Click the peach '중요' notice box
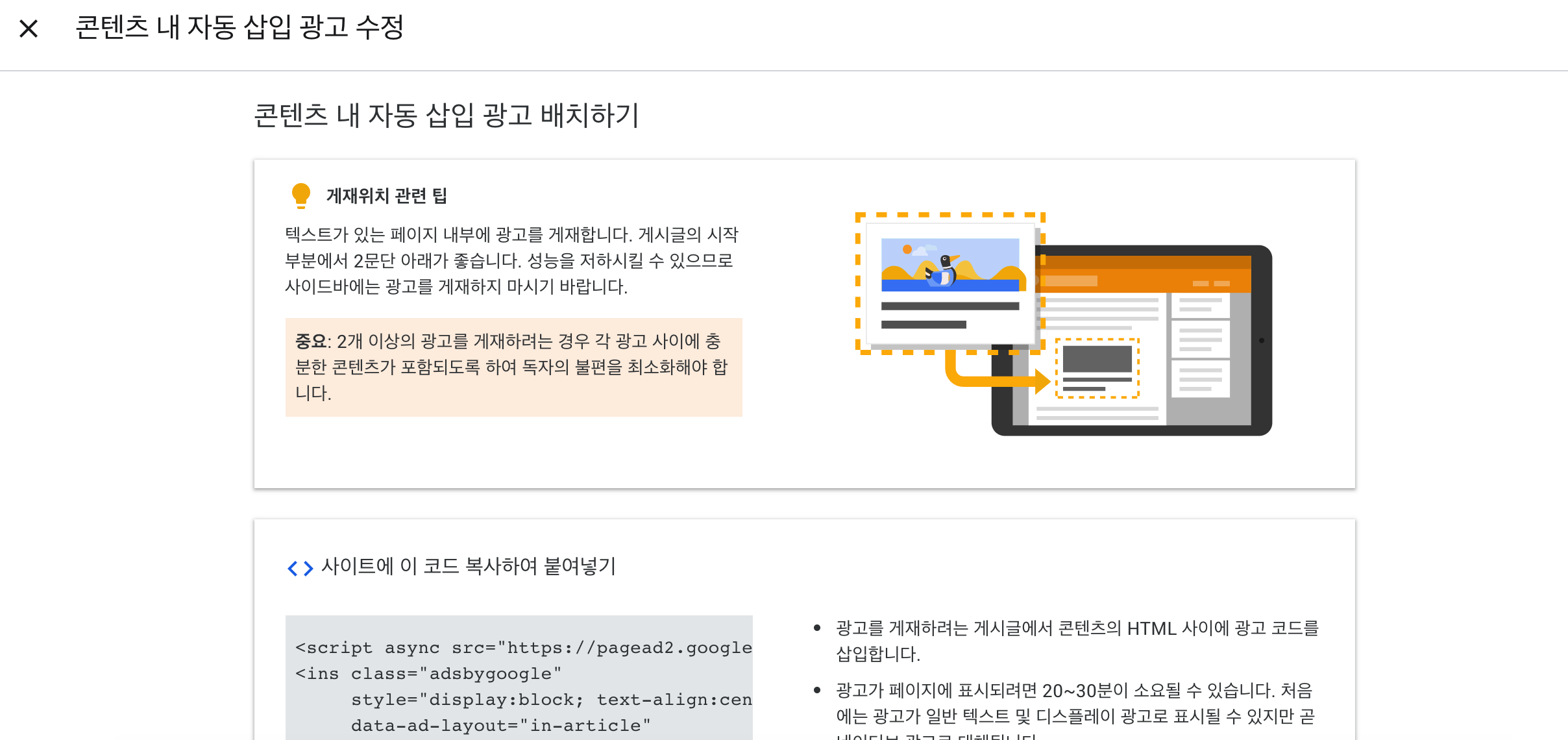Screen dimensions: 1568x740 (x=513, y=367)
